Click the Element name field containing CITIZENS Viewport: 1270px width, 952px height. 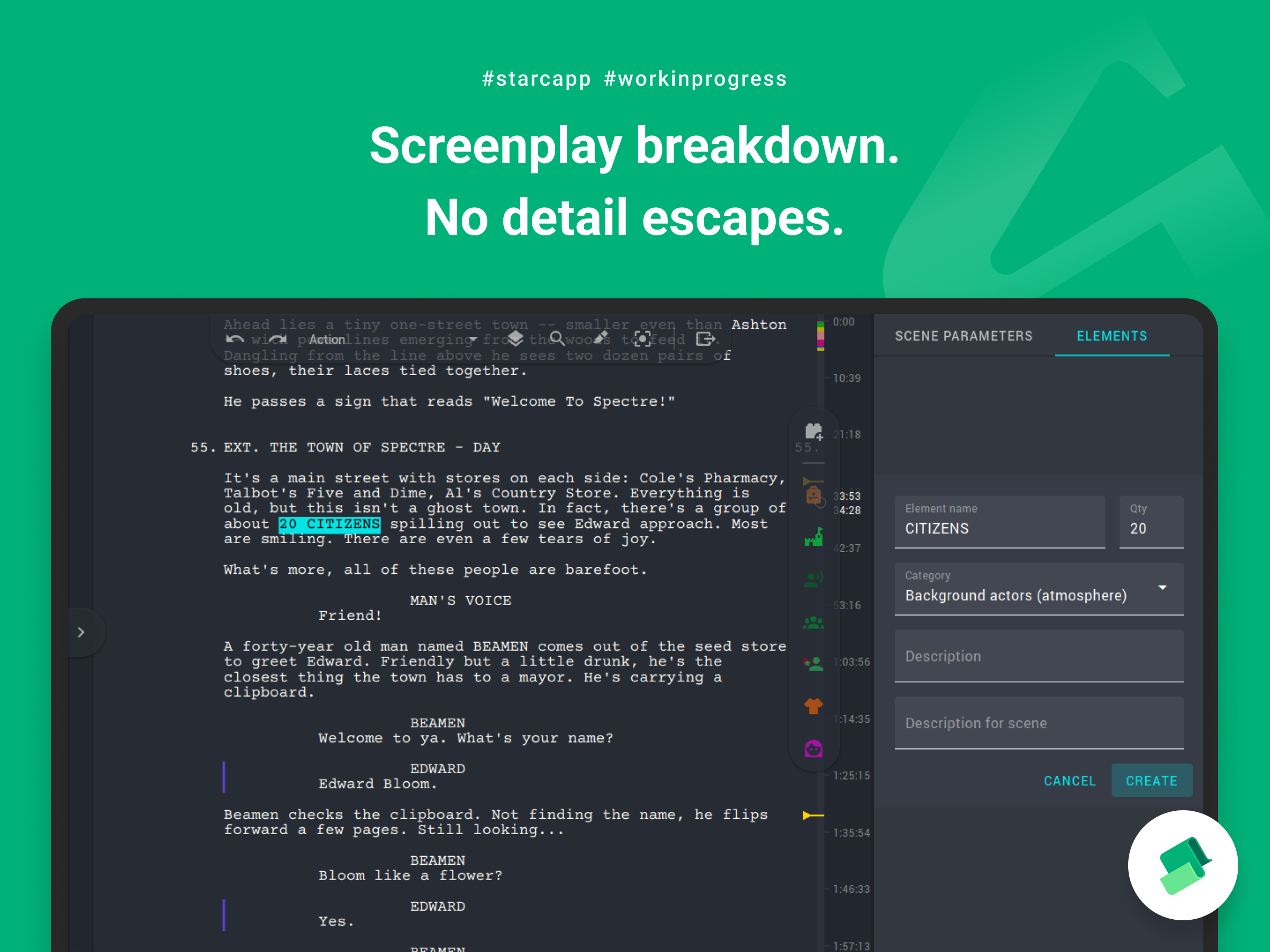(1000, 522)
